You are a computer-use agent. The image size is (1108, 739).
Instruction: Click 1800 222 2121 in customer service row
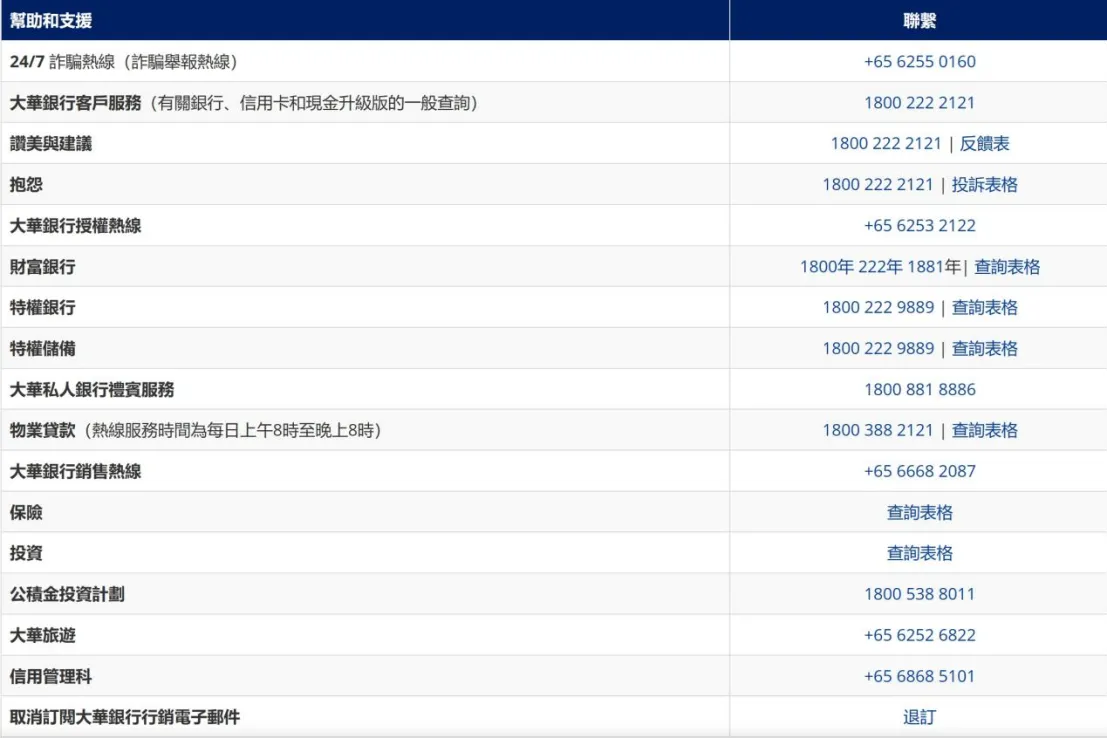(919, 102)
